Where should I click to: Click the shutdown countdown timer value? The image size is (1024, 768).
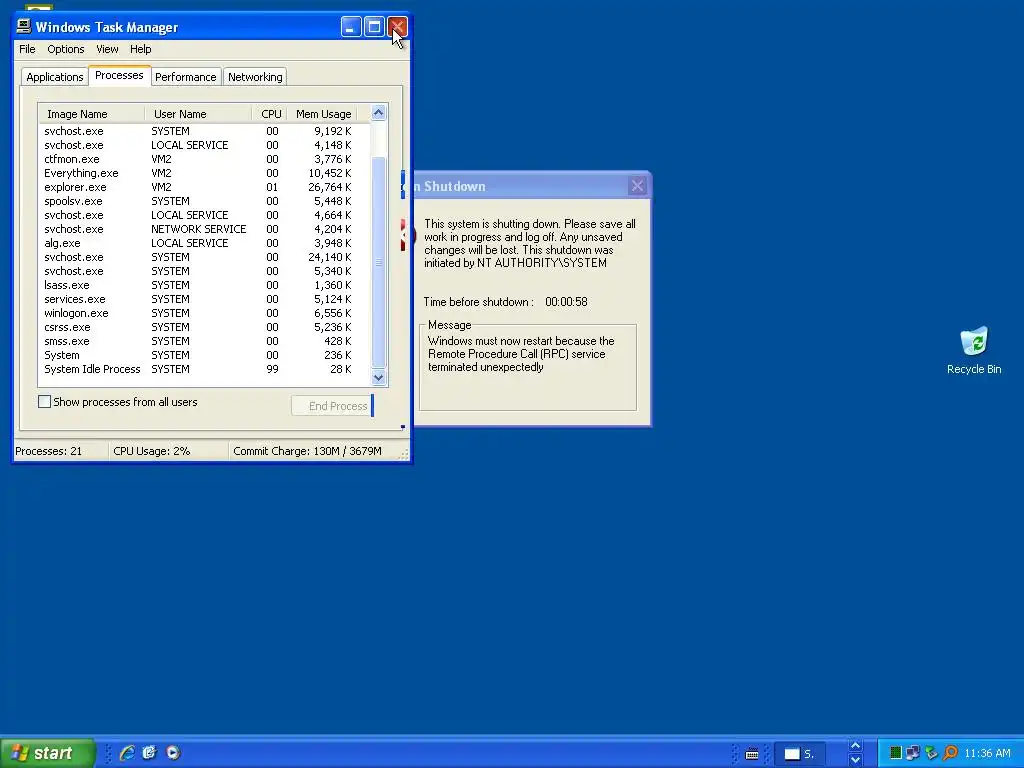(566, 302)
